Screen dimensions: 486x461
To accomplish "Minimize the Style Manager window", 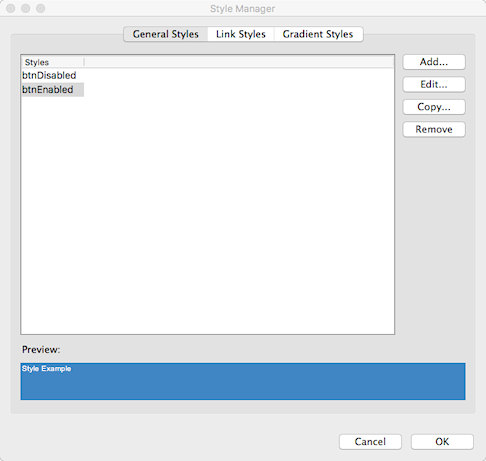I will tap(26, 8).
